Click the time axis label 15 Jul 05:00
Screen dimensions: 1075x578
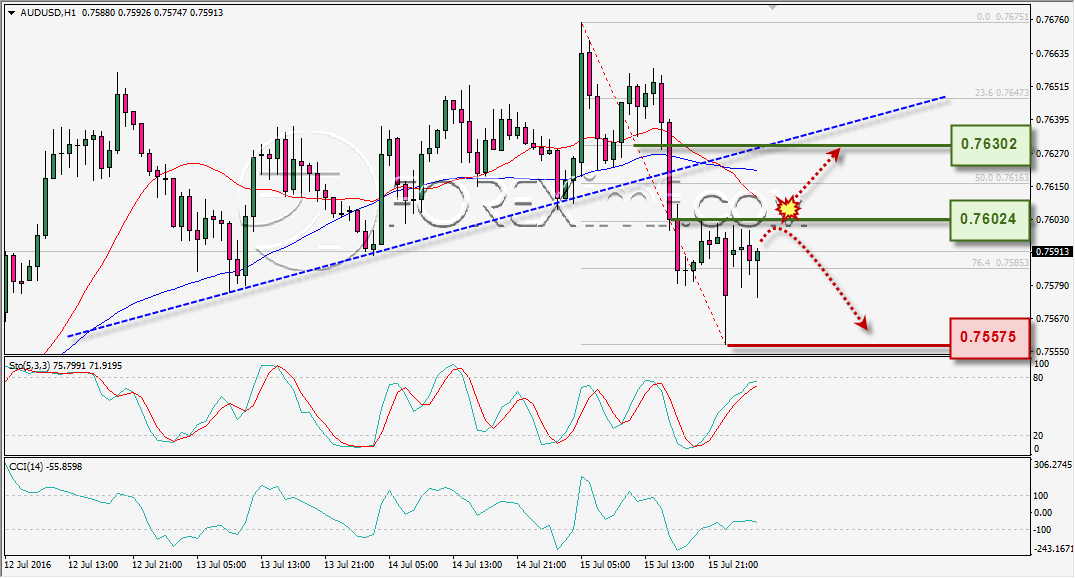[605, 565]
